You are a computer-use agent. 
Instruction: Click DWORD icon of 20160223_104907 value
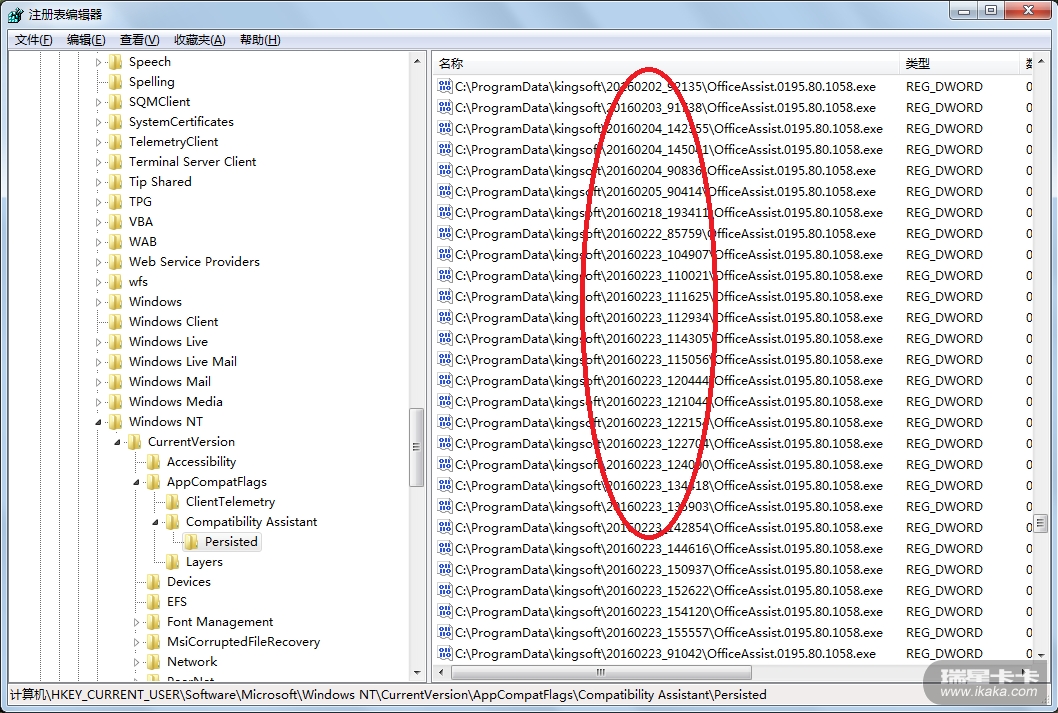click(x=445, y=254)
